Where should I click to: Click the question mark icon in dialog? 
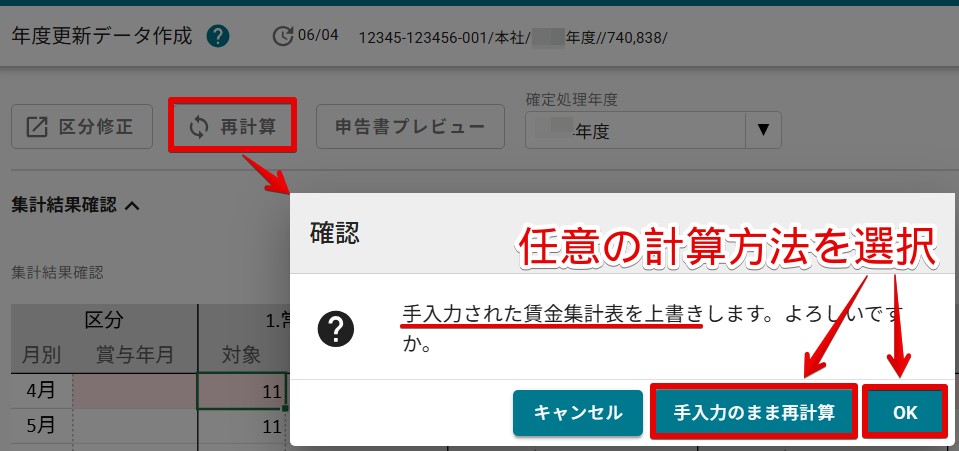click(x=336, y=330)
